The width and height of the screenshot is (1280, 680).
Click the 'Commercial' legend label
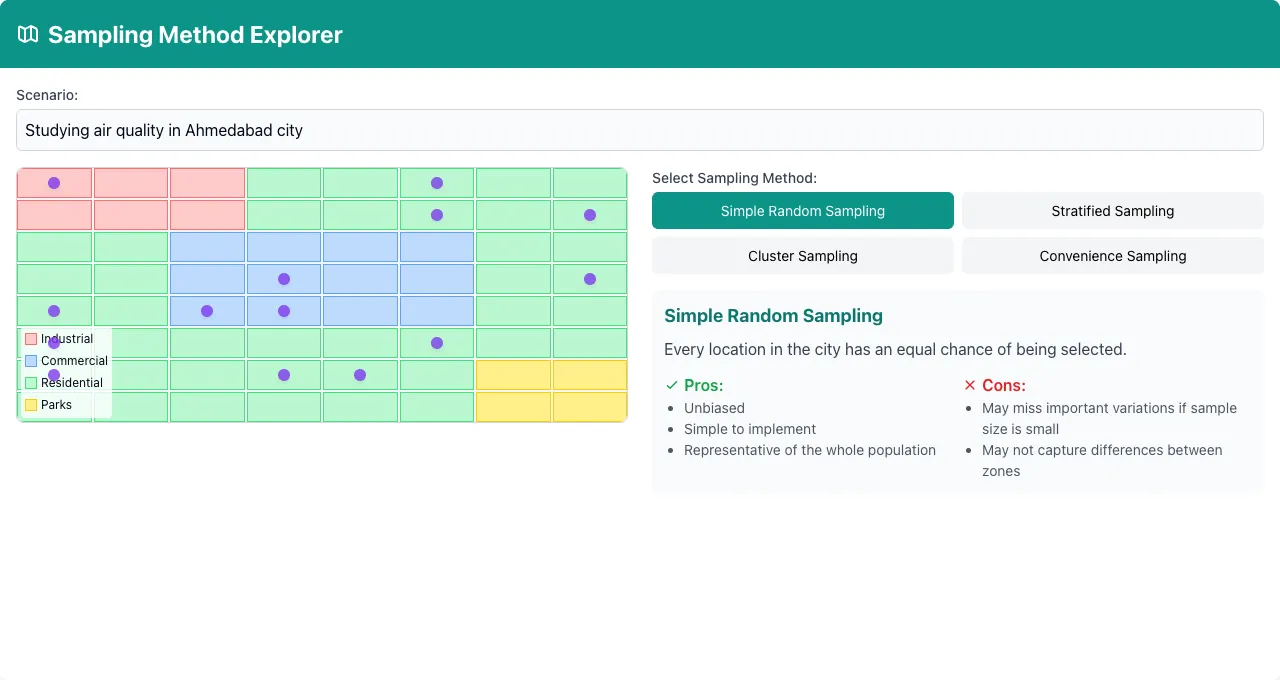[74, 361]
